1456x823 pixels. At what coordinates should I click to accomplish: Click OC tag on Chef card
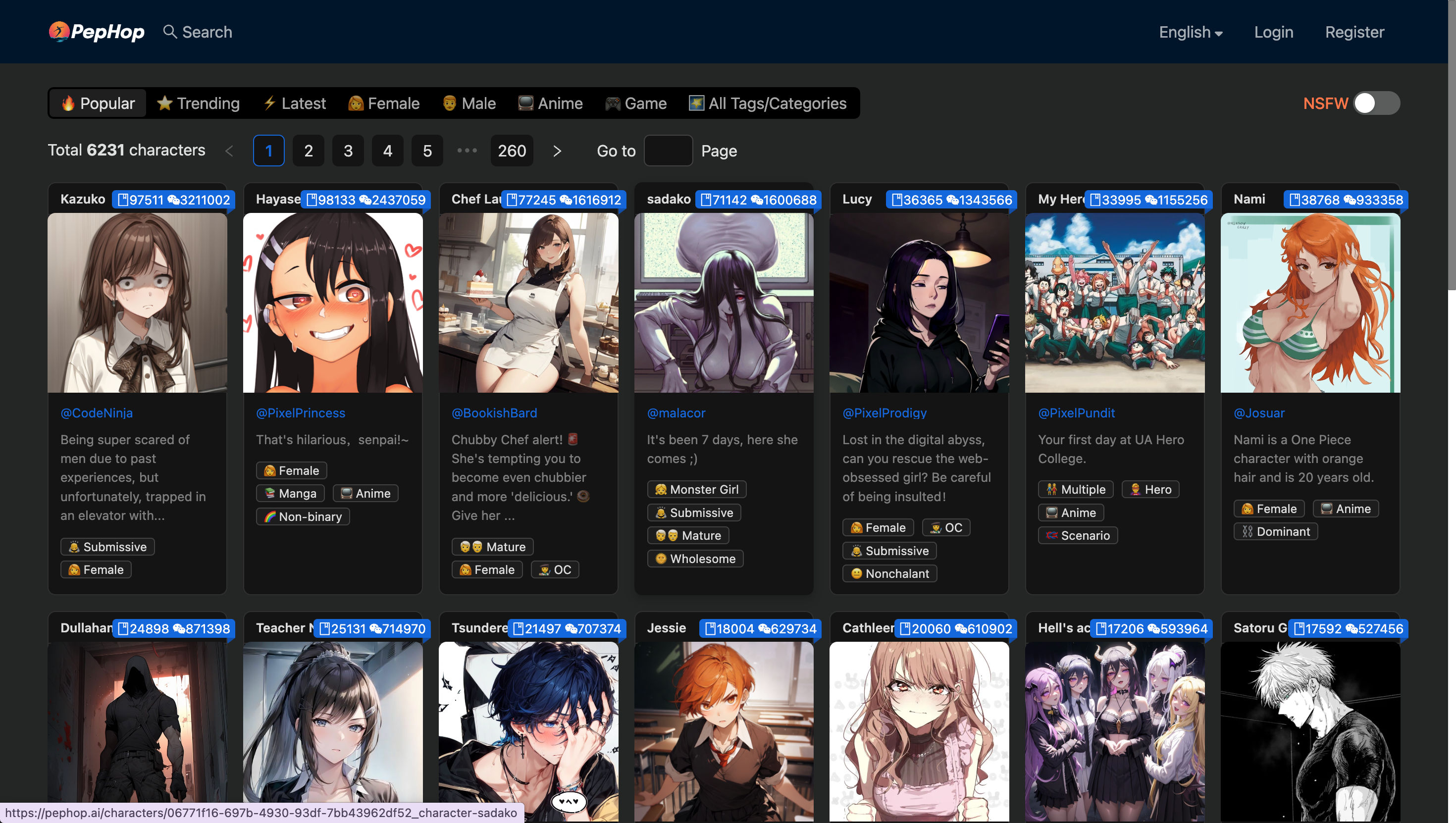[555, 570]
